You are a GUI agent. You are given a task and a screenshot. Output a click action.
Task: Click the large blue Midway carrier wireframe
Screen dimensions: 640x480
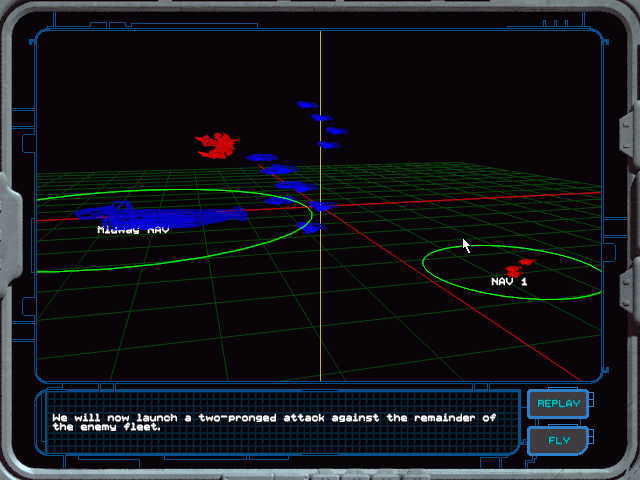tap(161, 214)
